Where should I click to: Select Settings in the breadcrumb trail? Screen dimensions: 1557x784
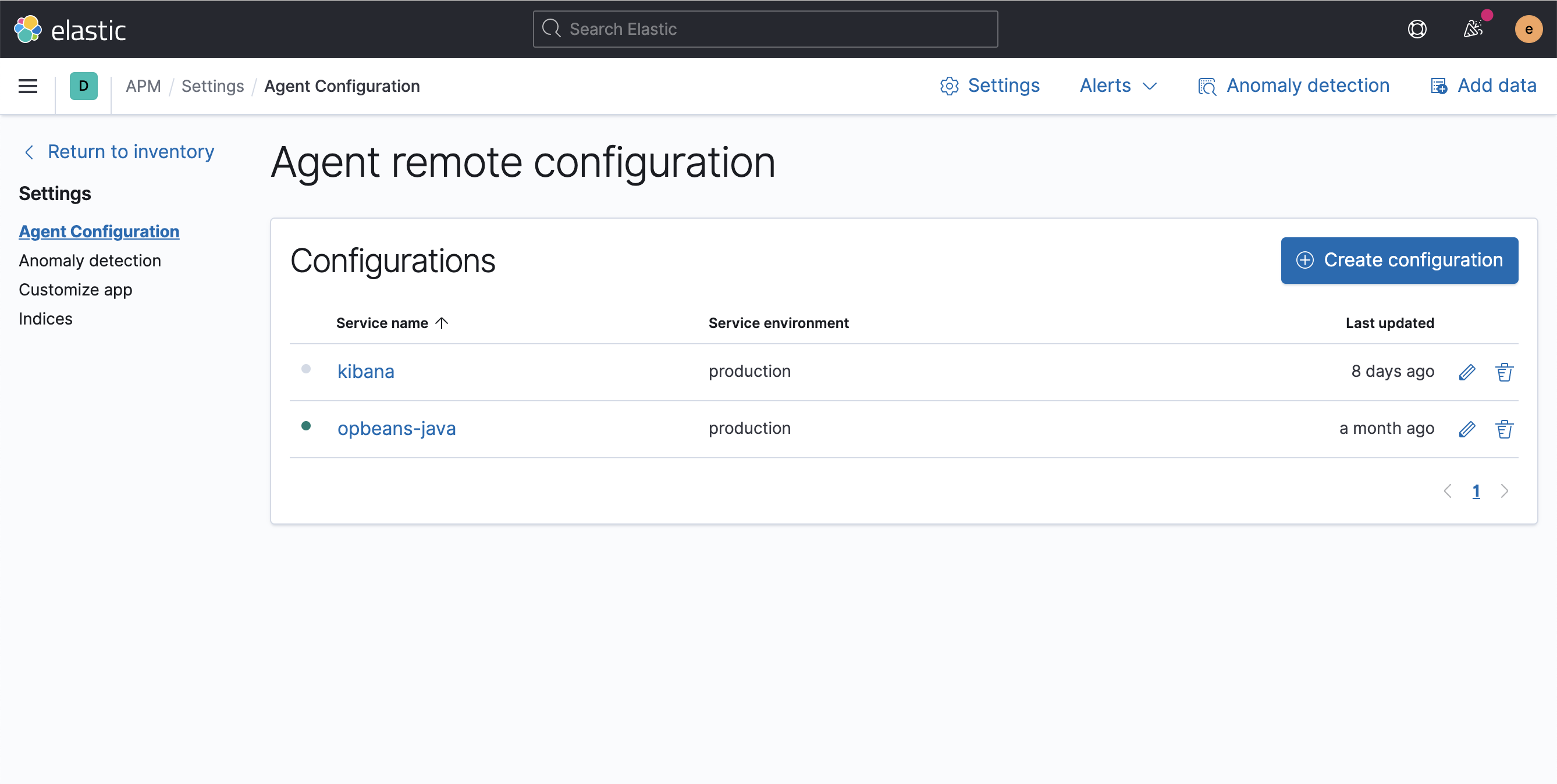point(212,85)
